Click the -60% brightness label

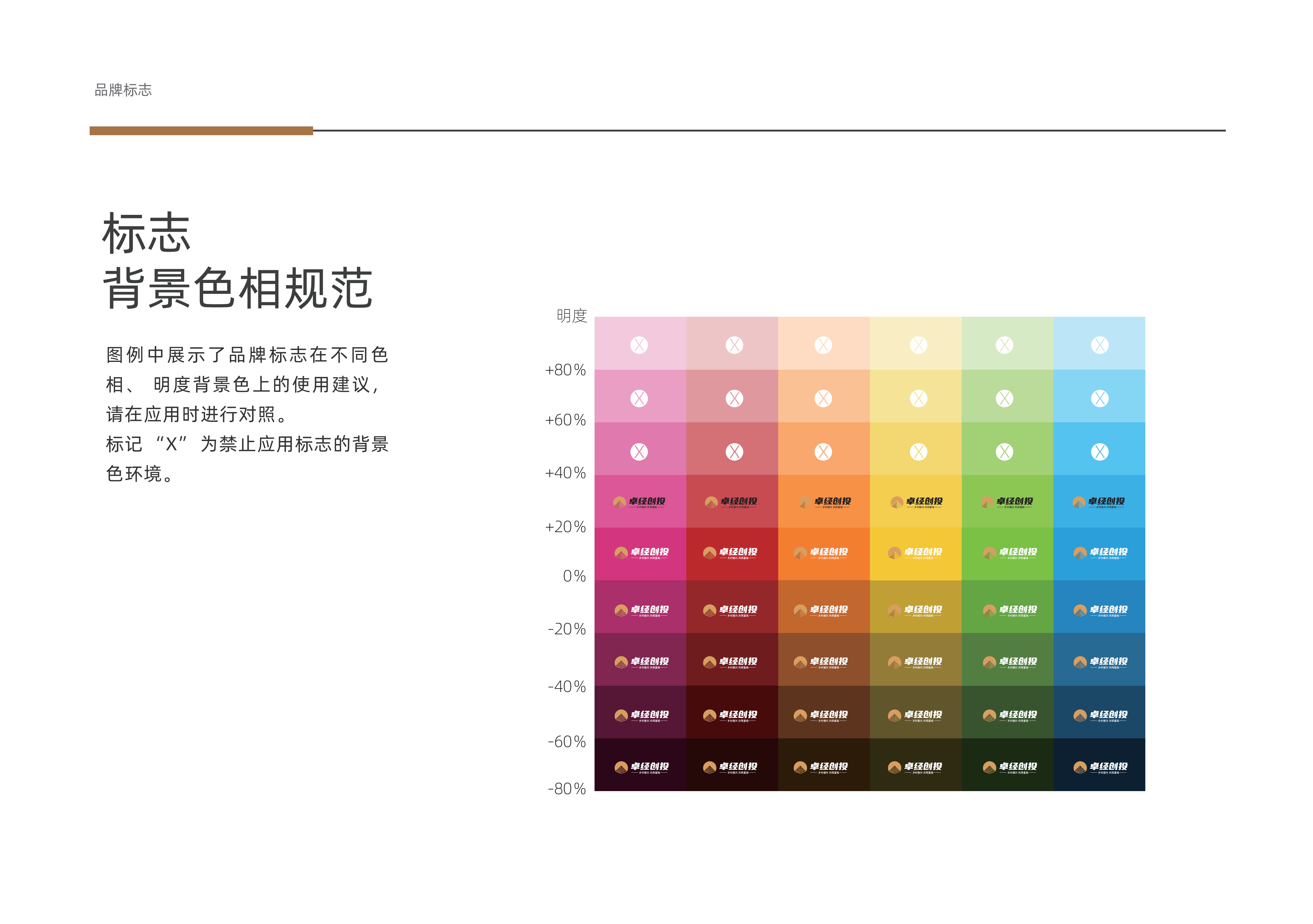[567, 742]
